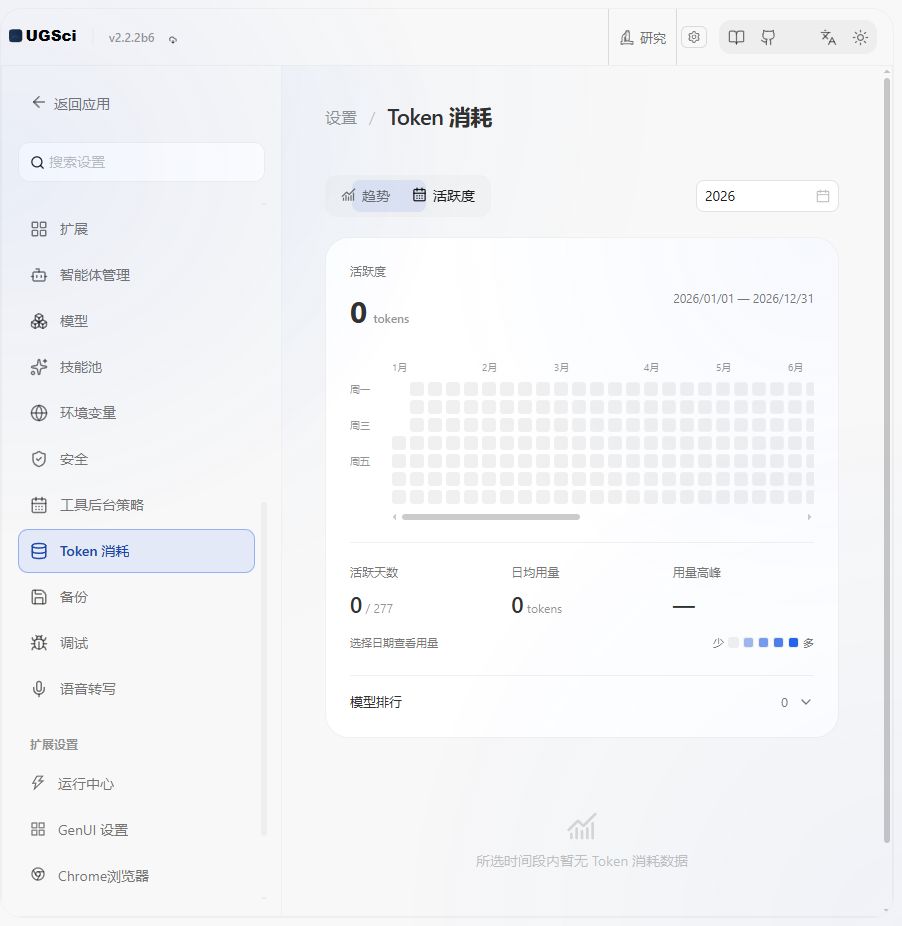Viewport: 902px width, 926px height.
Task: Open the GitHub icon in header
Action: click(x=768, y=38)
